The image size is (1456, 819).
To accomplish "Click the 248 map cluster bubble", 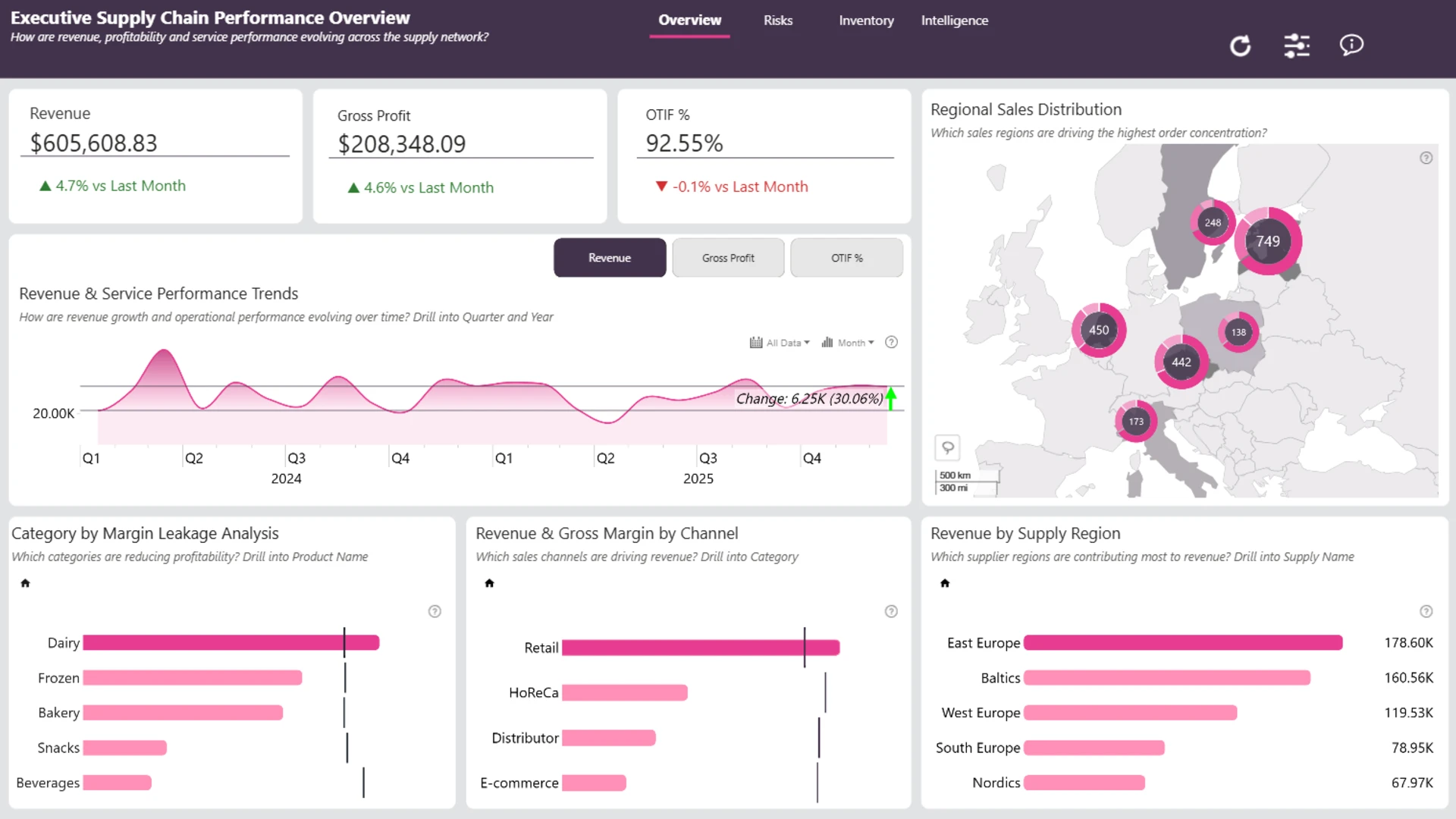I will (x=1213, y=222).
